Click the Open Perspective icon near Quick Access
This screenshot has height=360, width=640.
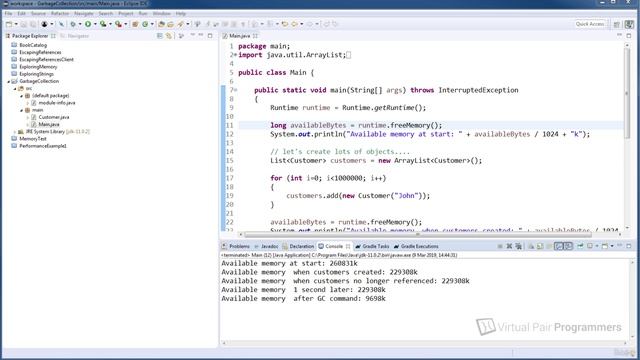[x=617, y=24]
